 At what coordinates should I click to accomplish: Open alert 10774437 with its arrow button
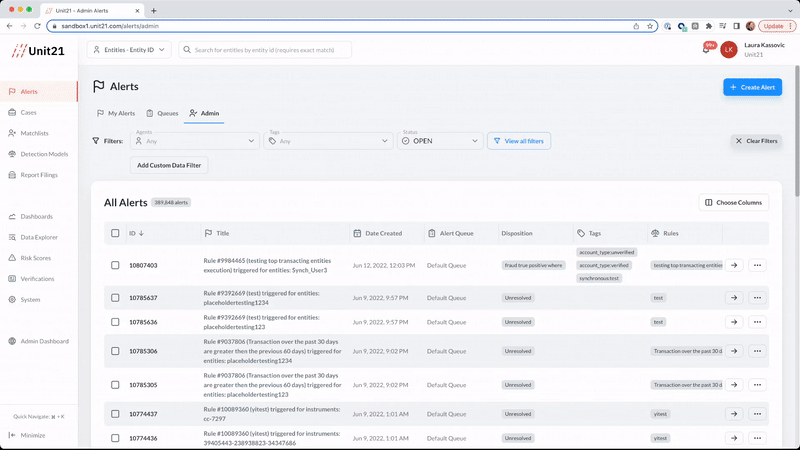734,414
